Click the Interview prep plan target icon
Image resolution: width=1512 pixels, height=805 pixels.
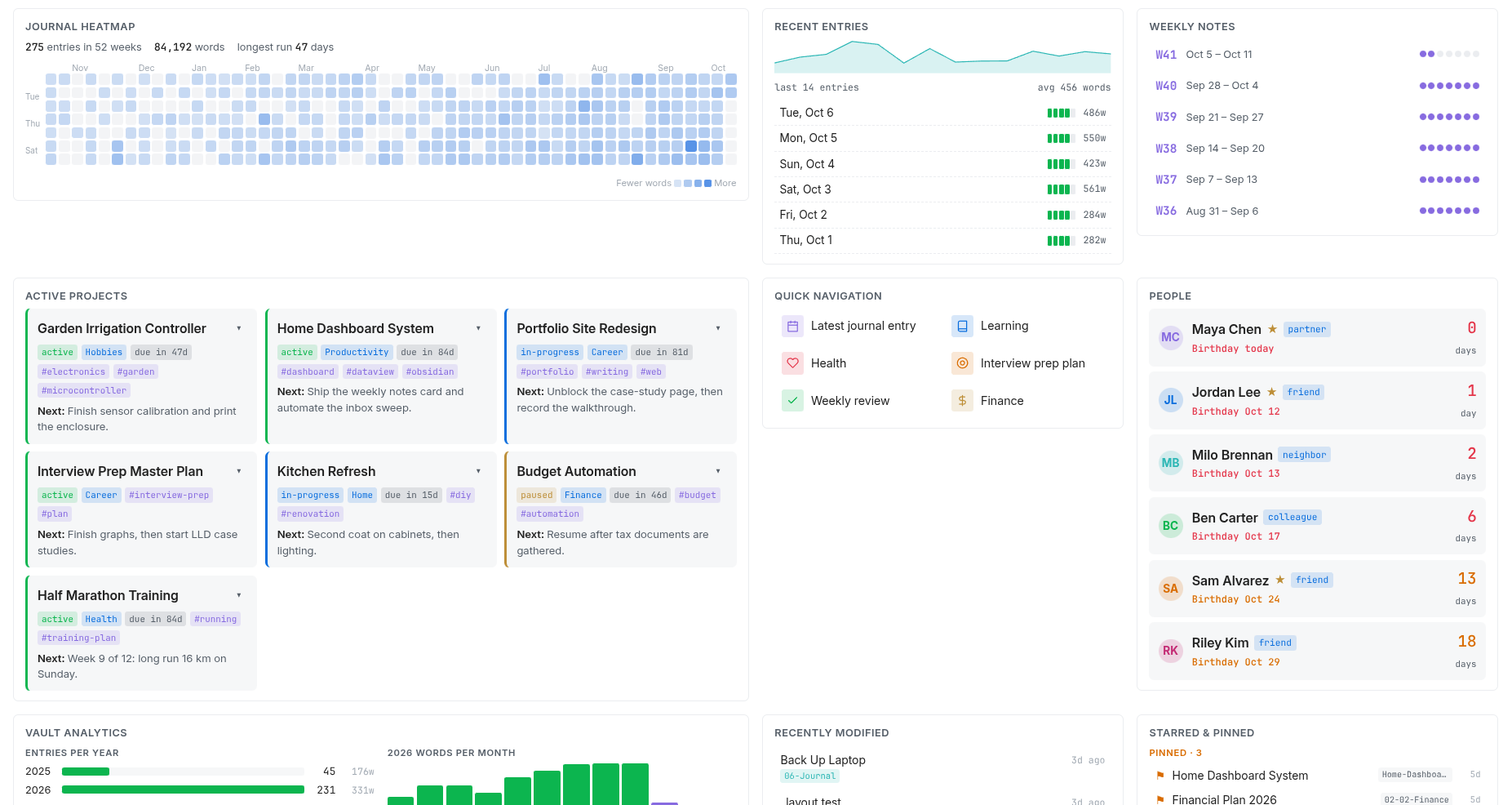[962, 363]
